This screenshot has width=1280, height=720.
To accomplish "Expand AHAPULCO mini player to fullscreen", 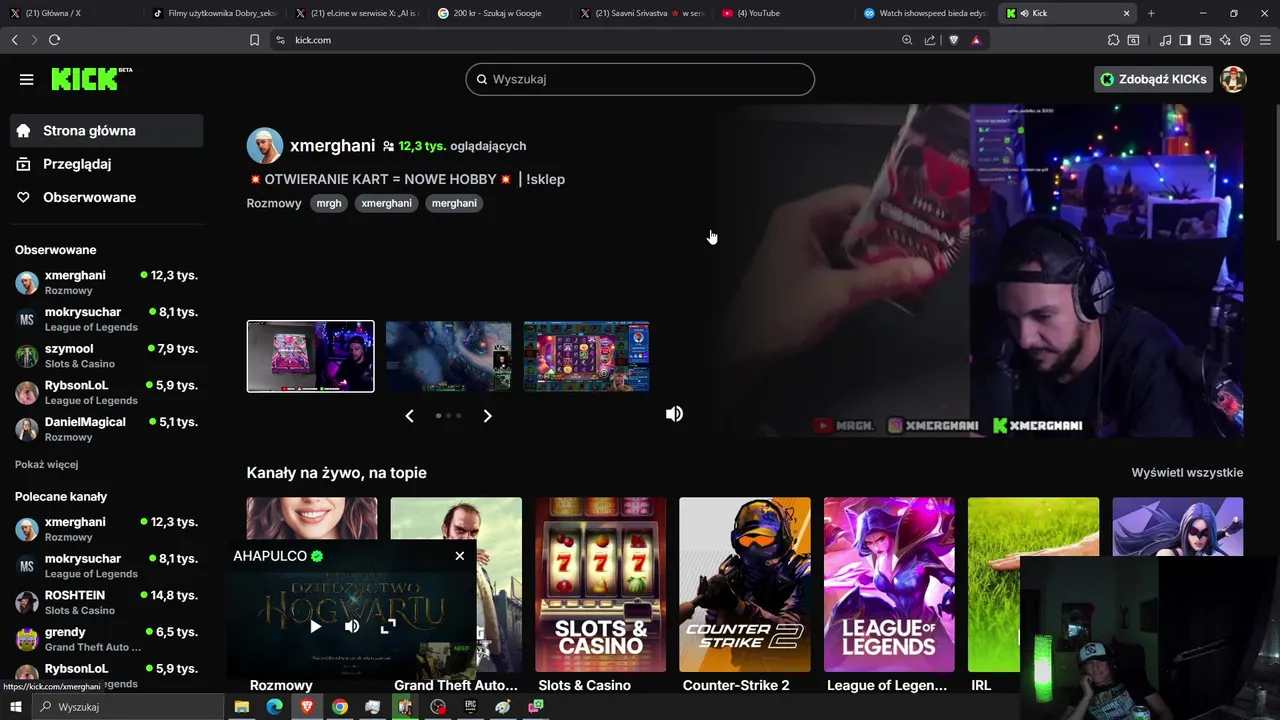I will click(388, 627).
